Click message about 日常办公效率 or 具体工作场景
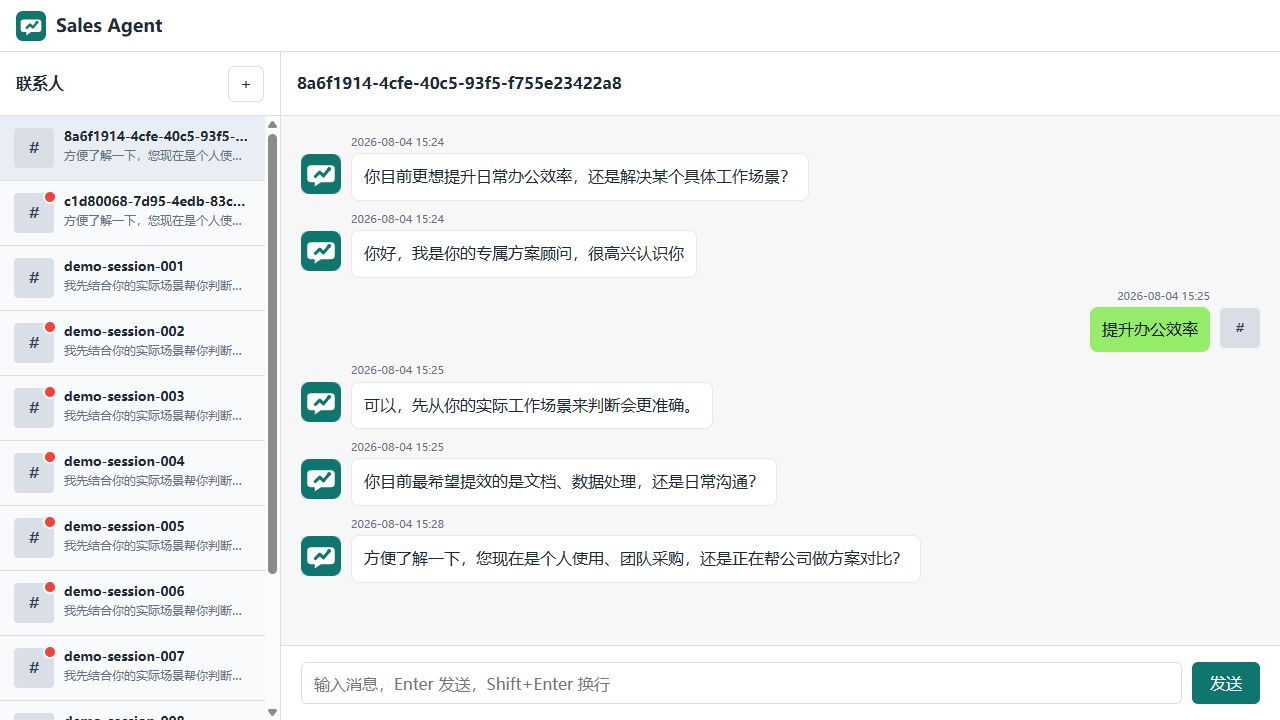 coord(580,177)
